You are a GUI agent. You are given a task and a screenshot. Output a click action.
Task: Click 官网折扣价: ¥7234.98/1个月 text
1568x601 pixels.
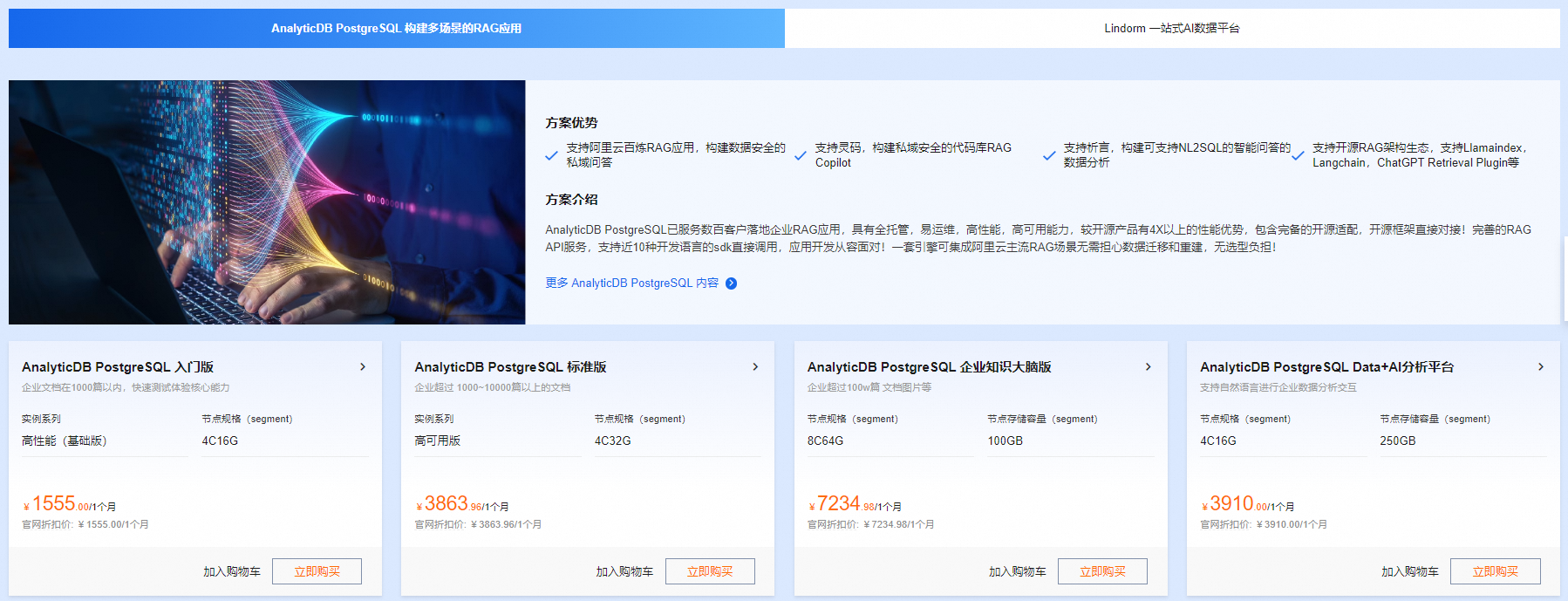(871, 524)
